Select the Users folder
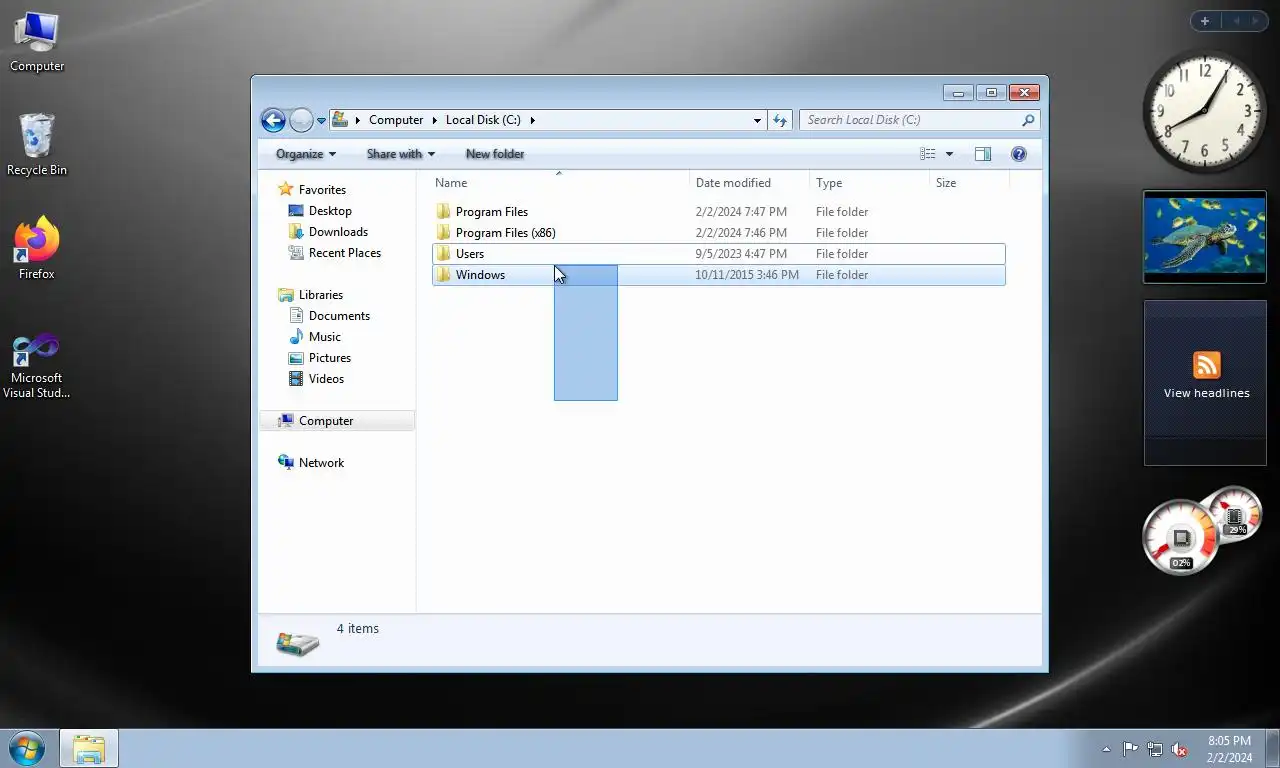The width and height of the screenshot is (1280, 768). click(x=719, y=254)
